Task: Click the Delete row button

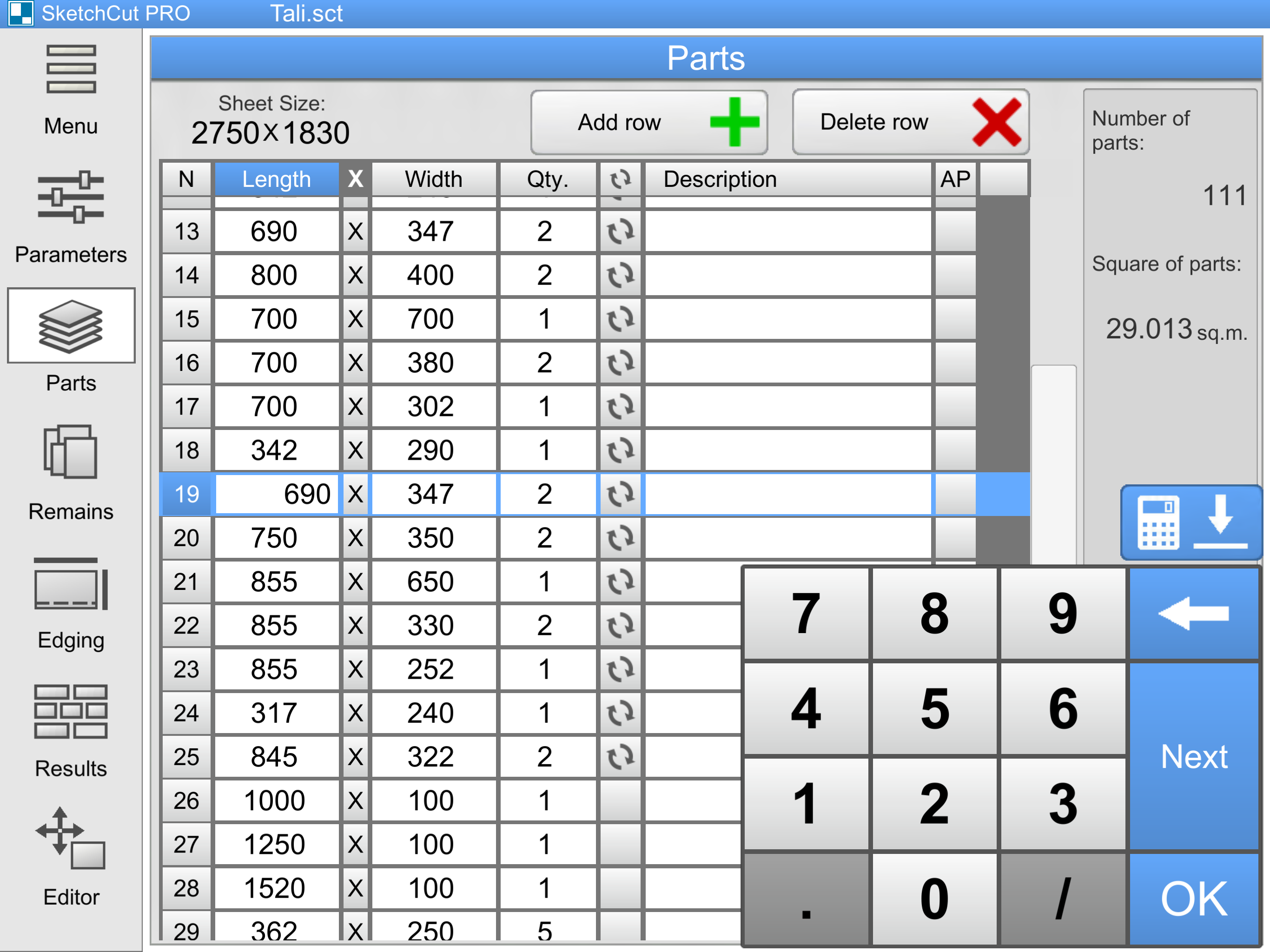Action: click(x=911, y=122)
